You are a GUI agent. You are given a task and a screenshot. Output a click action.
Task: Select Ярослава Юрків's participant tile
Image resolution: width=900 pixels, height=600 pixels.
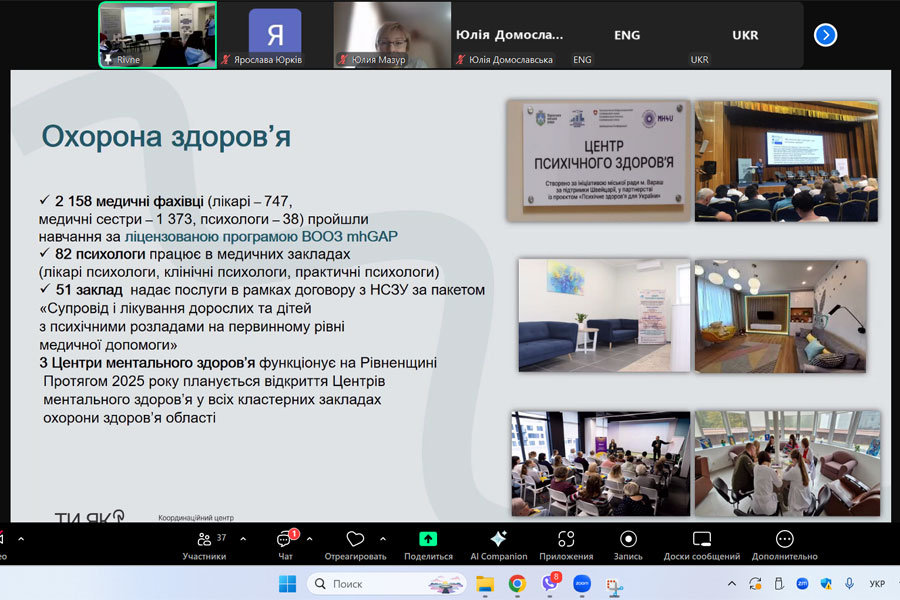275,35
